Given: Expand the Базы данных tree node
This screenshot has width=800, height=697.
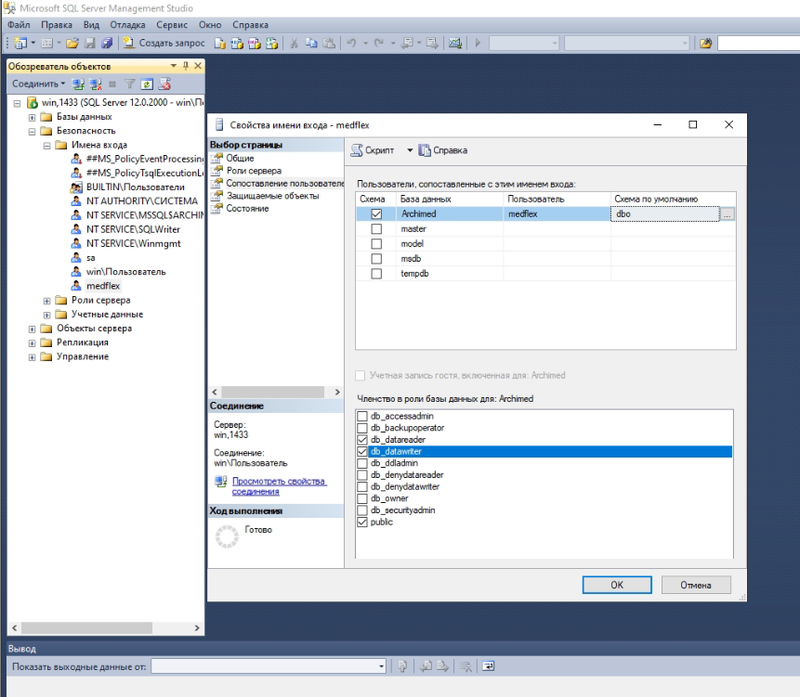Looking at the screenshot, I should click(x=32, y=117).
